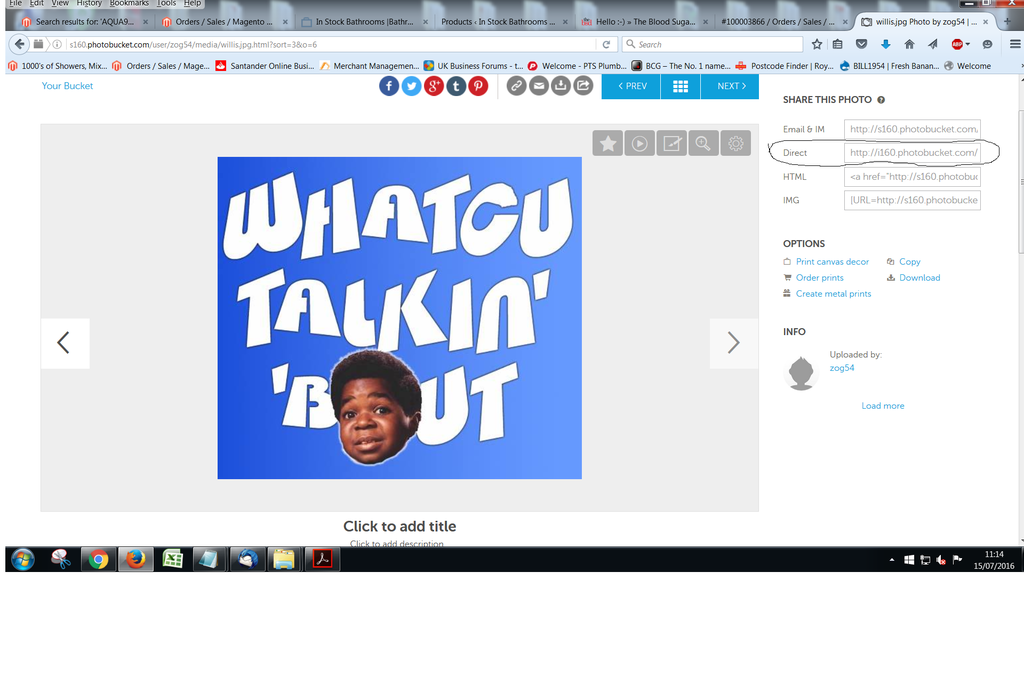Bookmark this page with Firefox star

point(816,44)
